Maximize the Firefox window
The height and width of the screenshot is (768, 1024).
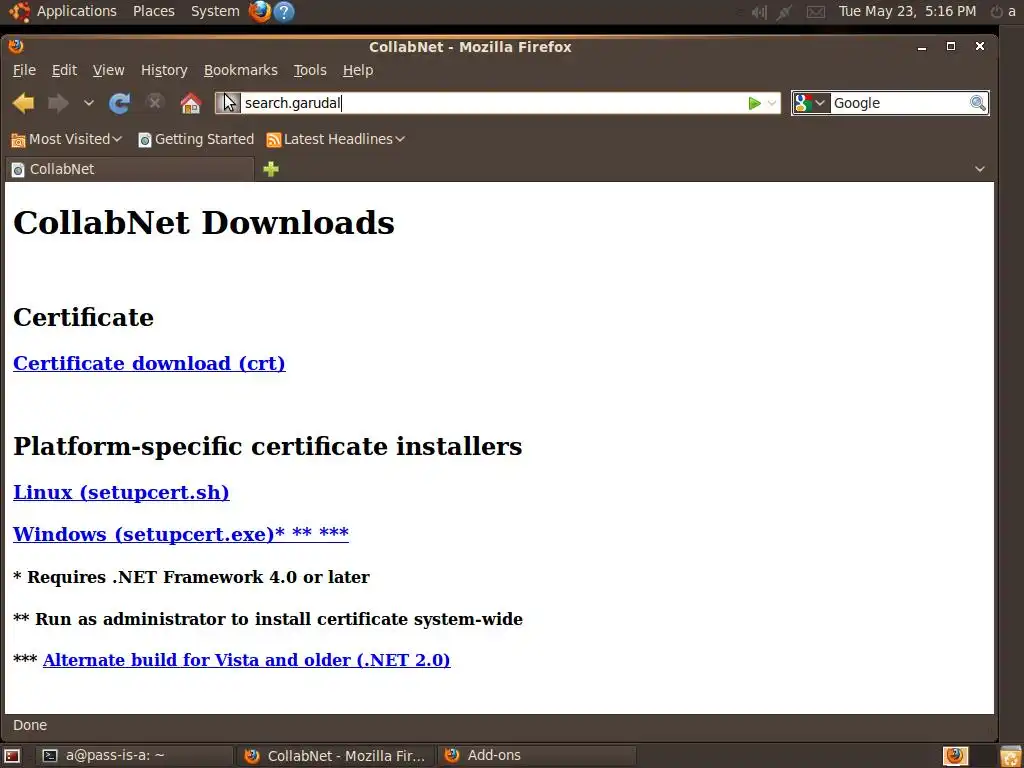pyautogui.click(x=951, y=46)
